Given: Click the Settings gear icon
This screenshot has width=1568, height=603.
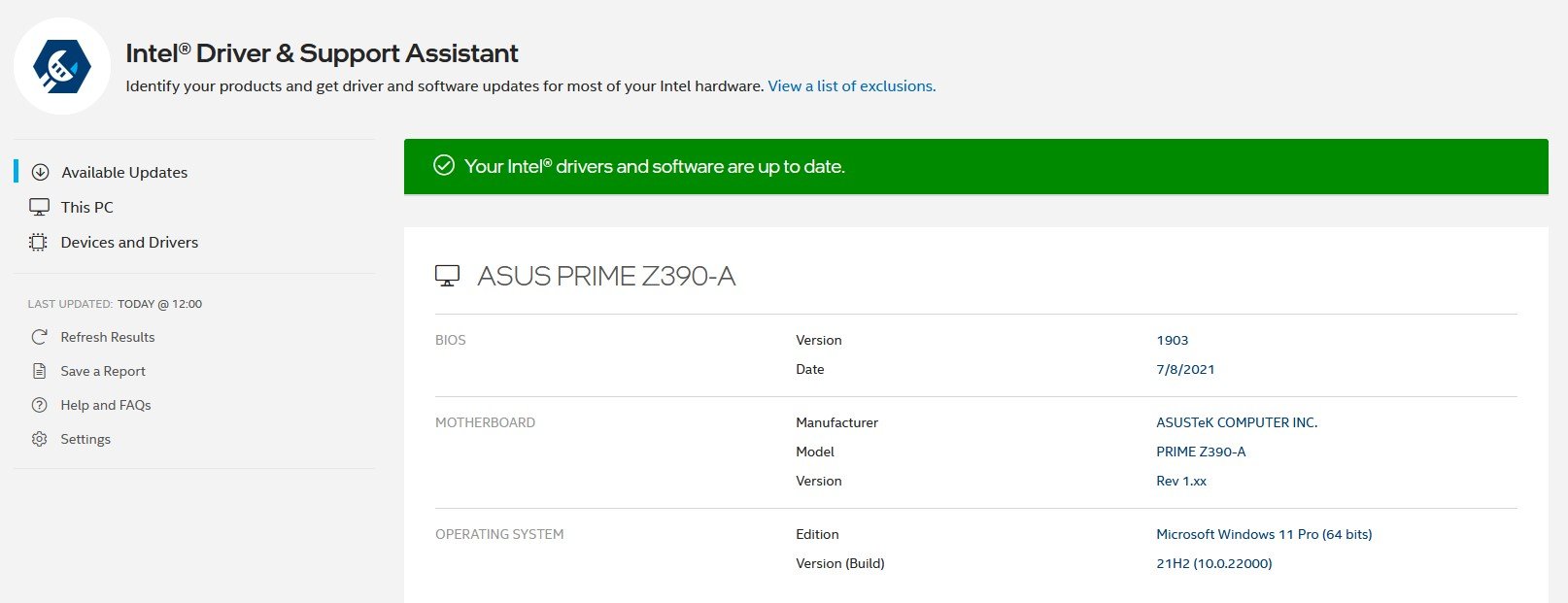Looking at the screenshot, I should (x=39, y=439).
